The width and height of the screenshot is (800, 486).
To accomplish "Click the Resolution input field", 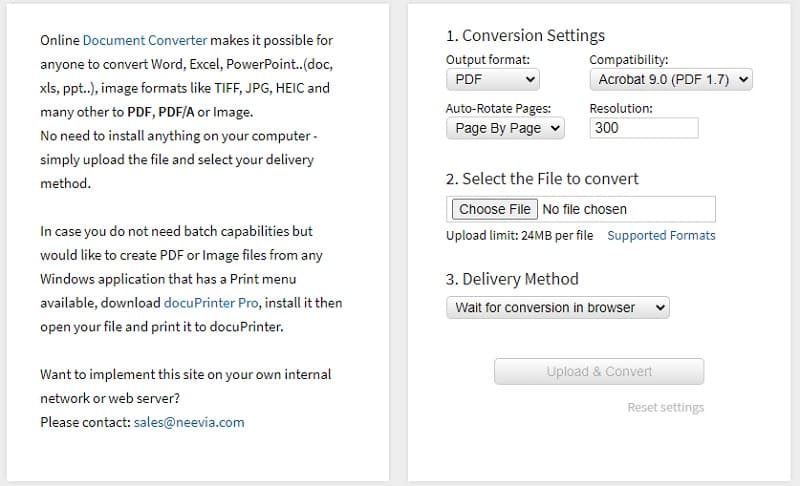I will coord(643,128).
